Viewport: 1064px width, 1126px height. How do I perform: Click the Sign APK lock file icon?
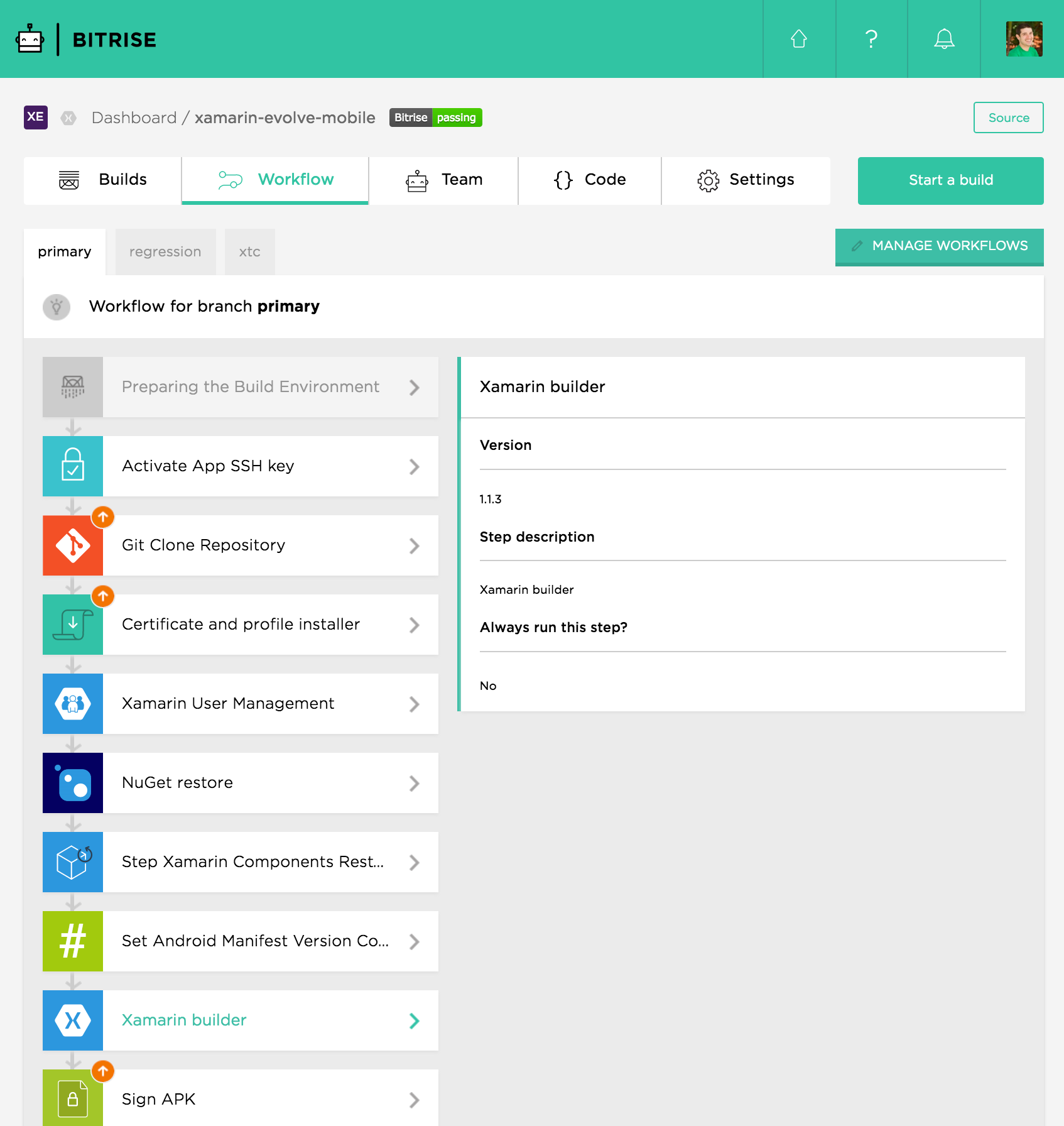click(73, 1098)
